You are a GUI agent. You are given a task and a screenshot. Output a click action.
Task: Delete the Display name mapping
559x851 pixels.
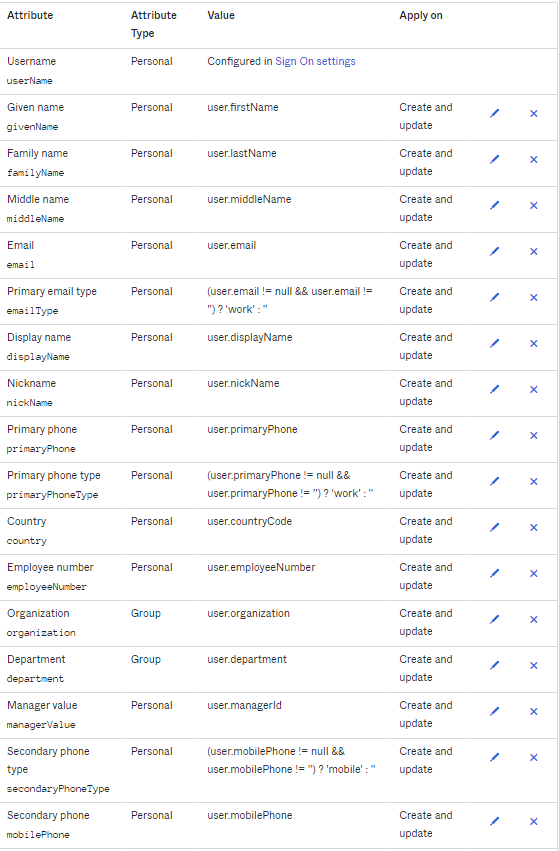[533, 343]
